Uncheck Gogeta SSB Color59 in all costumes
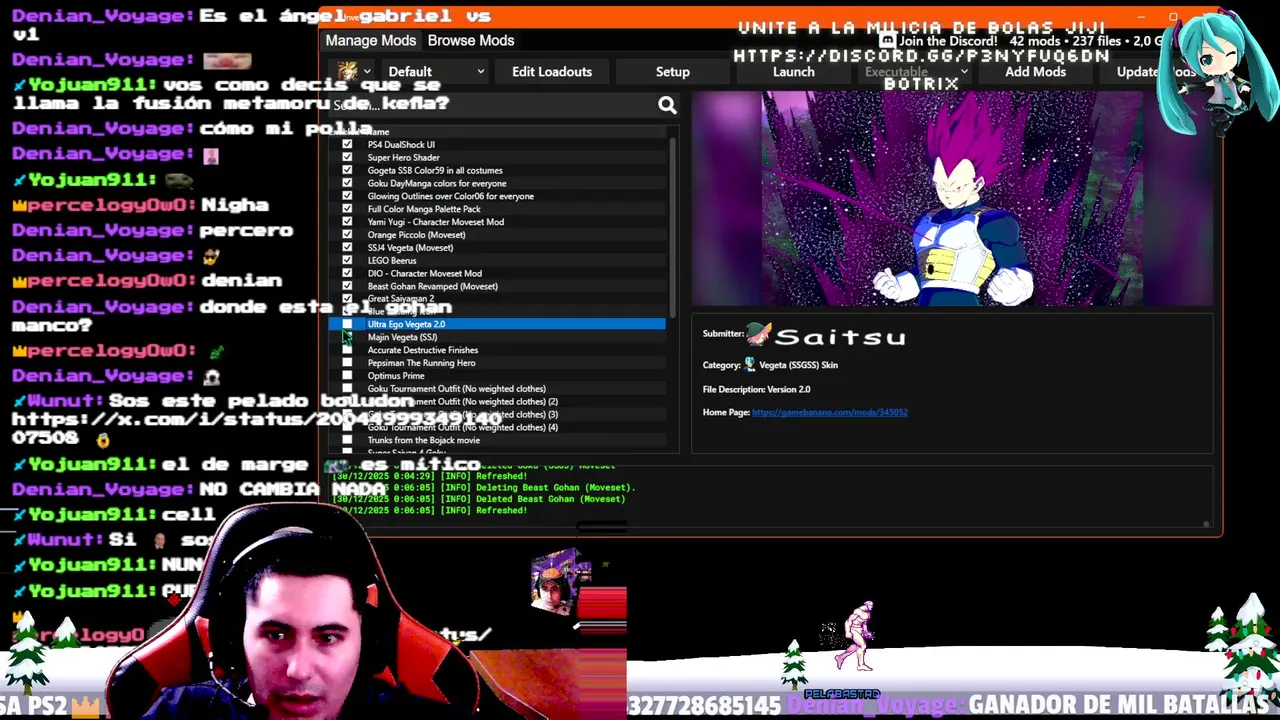Viewport: 1280px width, 720px height. pyautogui.click(x=347, y=171)
